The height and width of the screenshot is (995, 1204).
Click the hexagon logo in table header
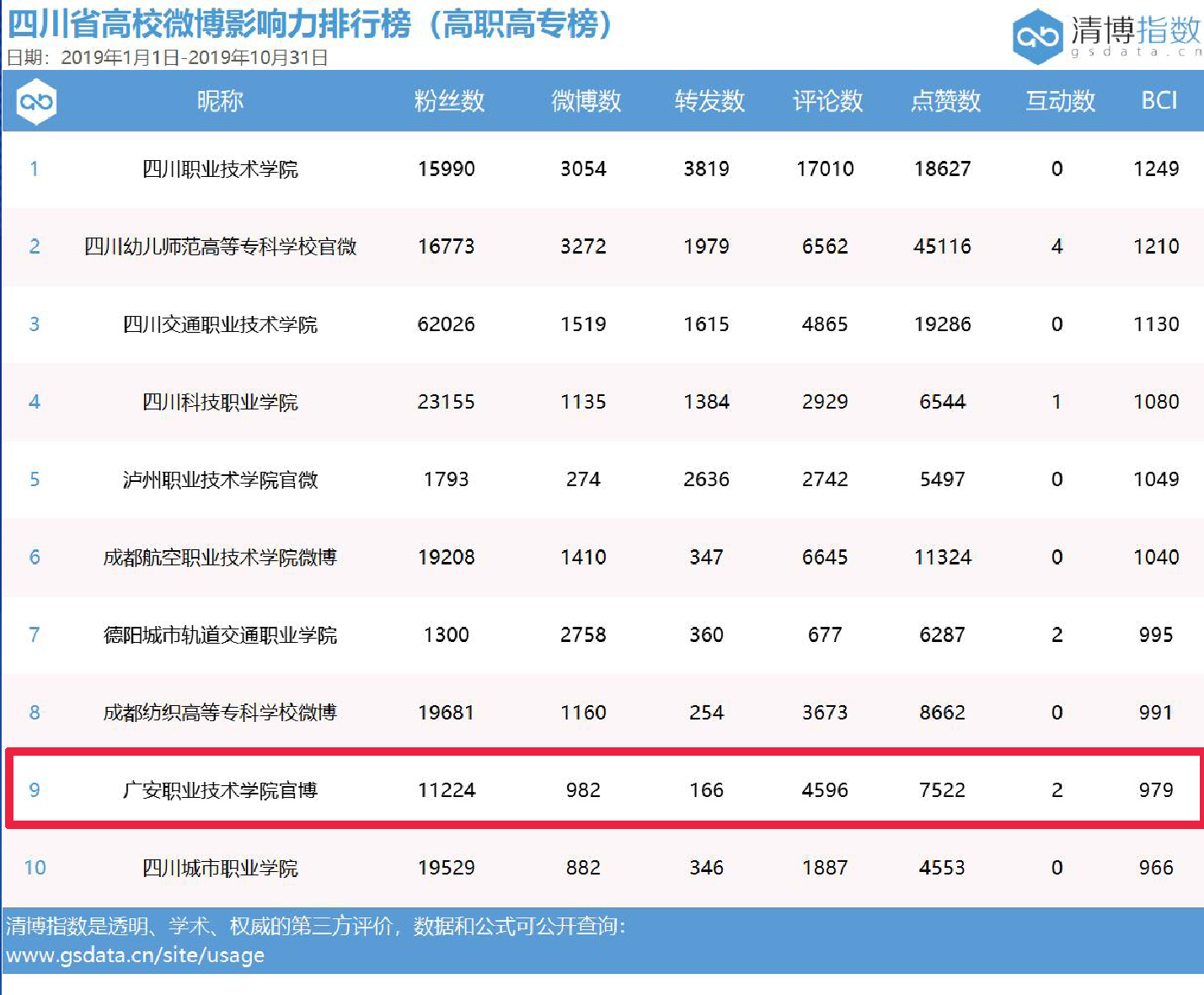pyautogui.click(x=36, y=102)
